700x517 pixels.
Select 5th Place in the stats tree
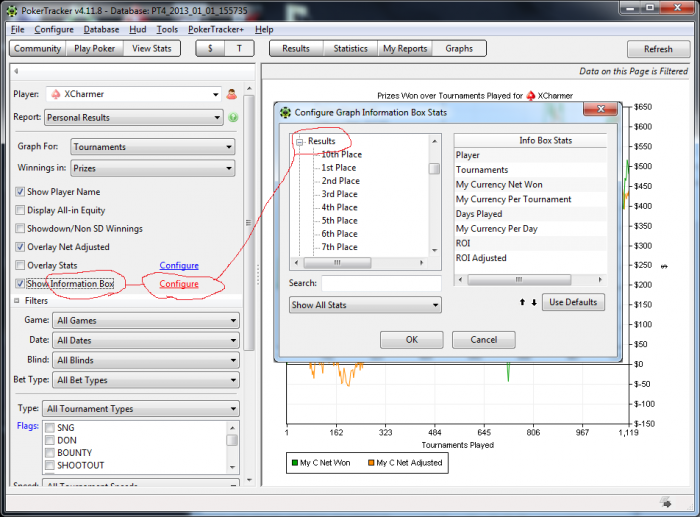[x=339, y=221]
